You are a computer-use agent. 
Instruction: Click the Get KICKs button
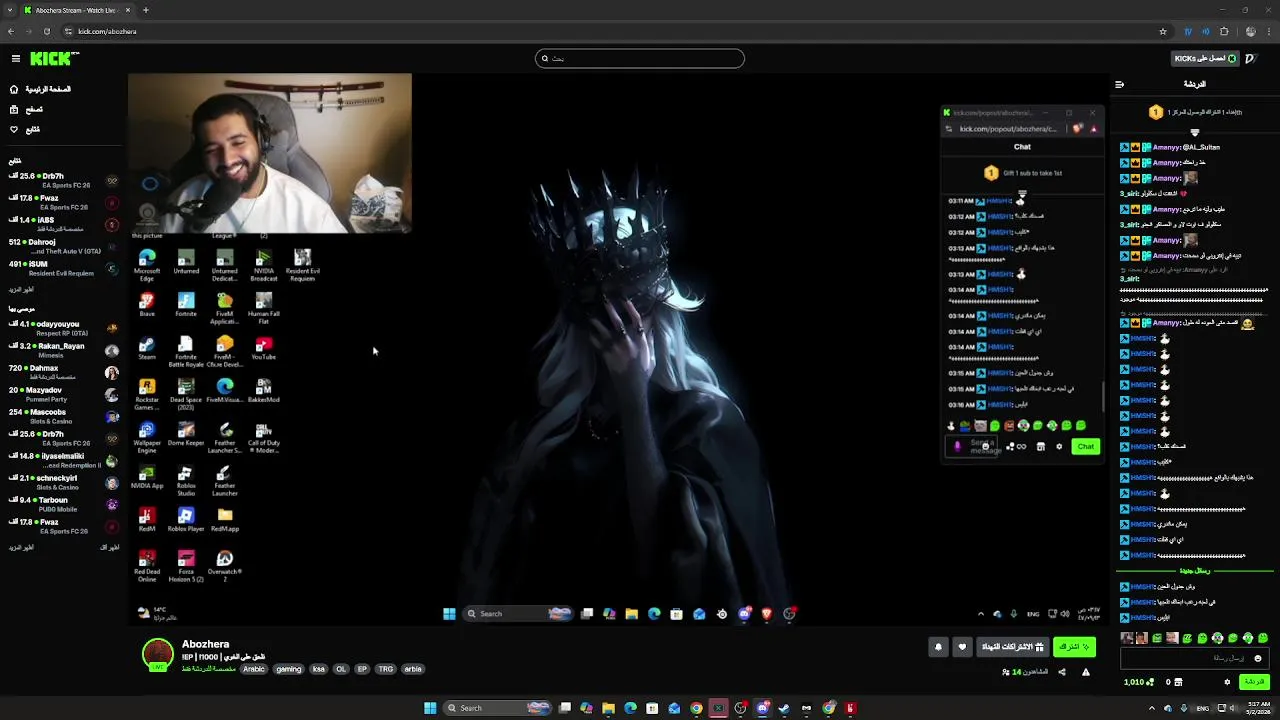point(1205,58)
